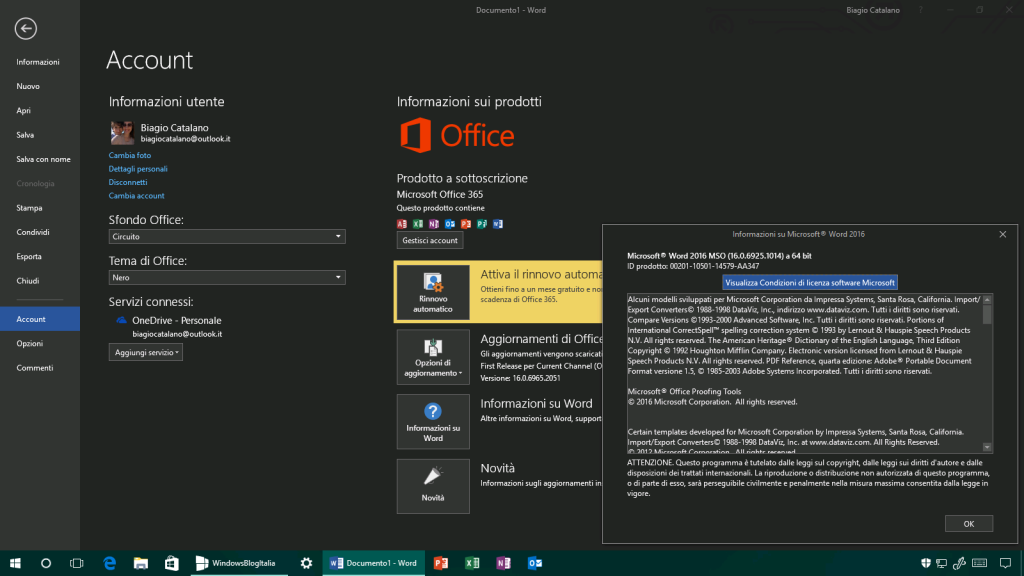Open the Store from the taskbar
This screenshot has height=576, width=1024.
172,563
